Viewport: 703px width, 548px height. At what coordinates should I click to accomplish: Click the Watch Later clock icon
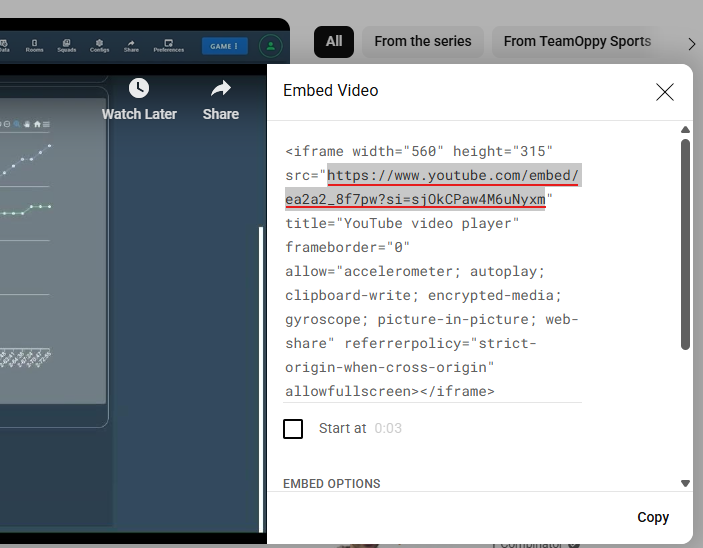pyautogui.click(x=139, y=88)
